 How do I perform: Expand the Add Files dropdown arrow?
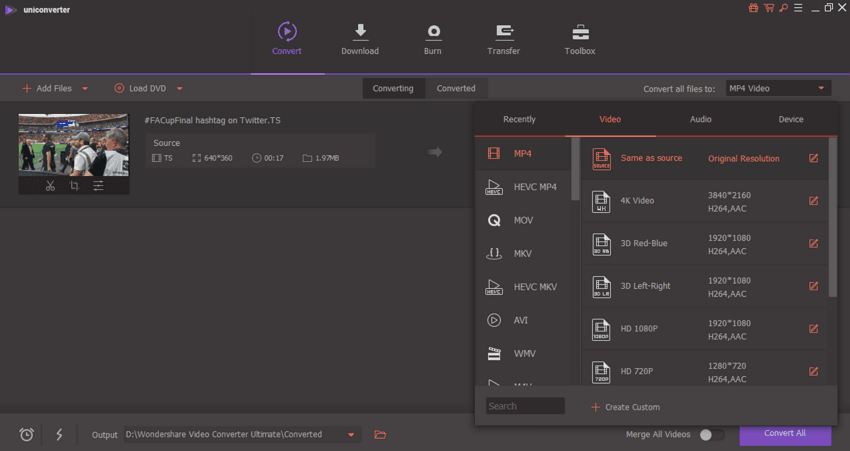85,89
